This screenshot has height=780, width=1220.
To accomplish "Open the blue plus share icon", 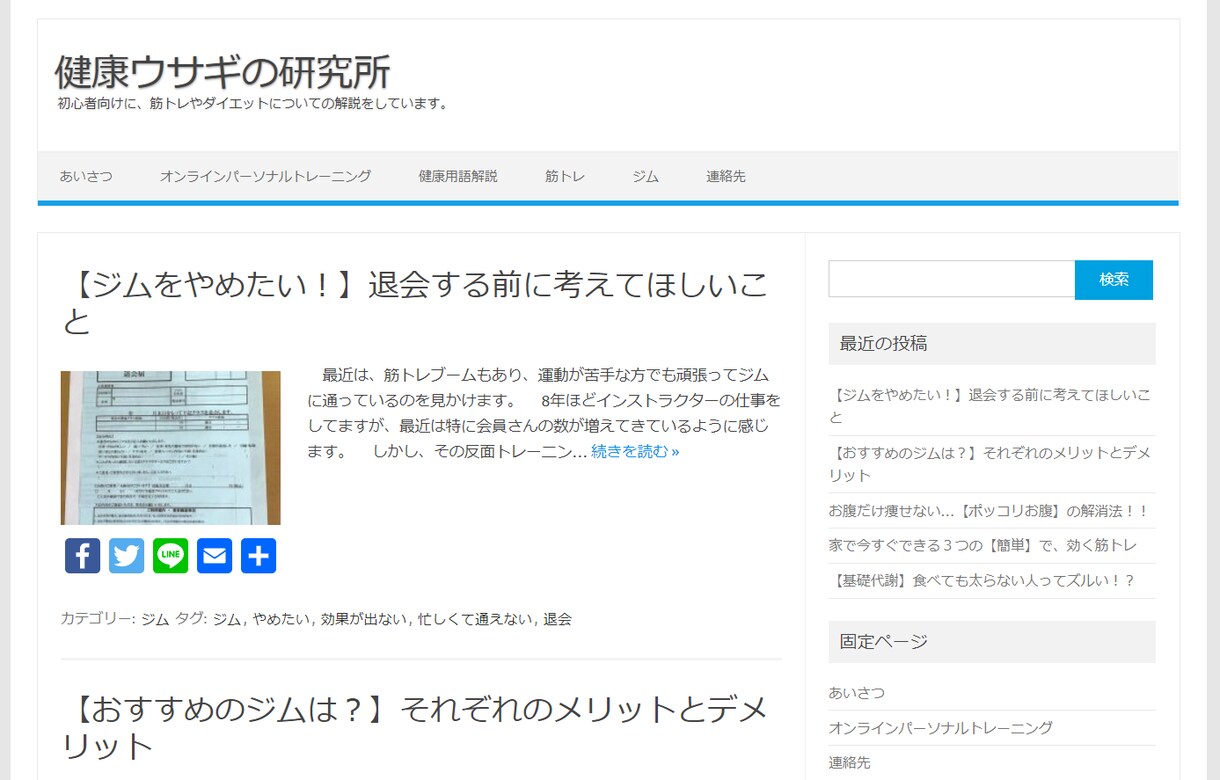I will click(259, 556).
